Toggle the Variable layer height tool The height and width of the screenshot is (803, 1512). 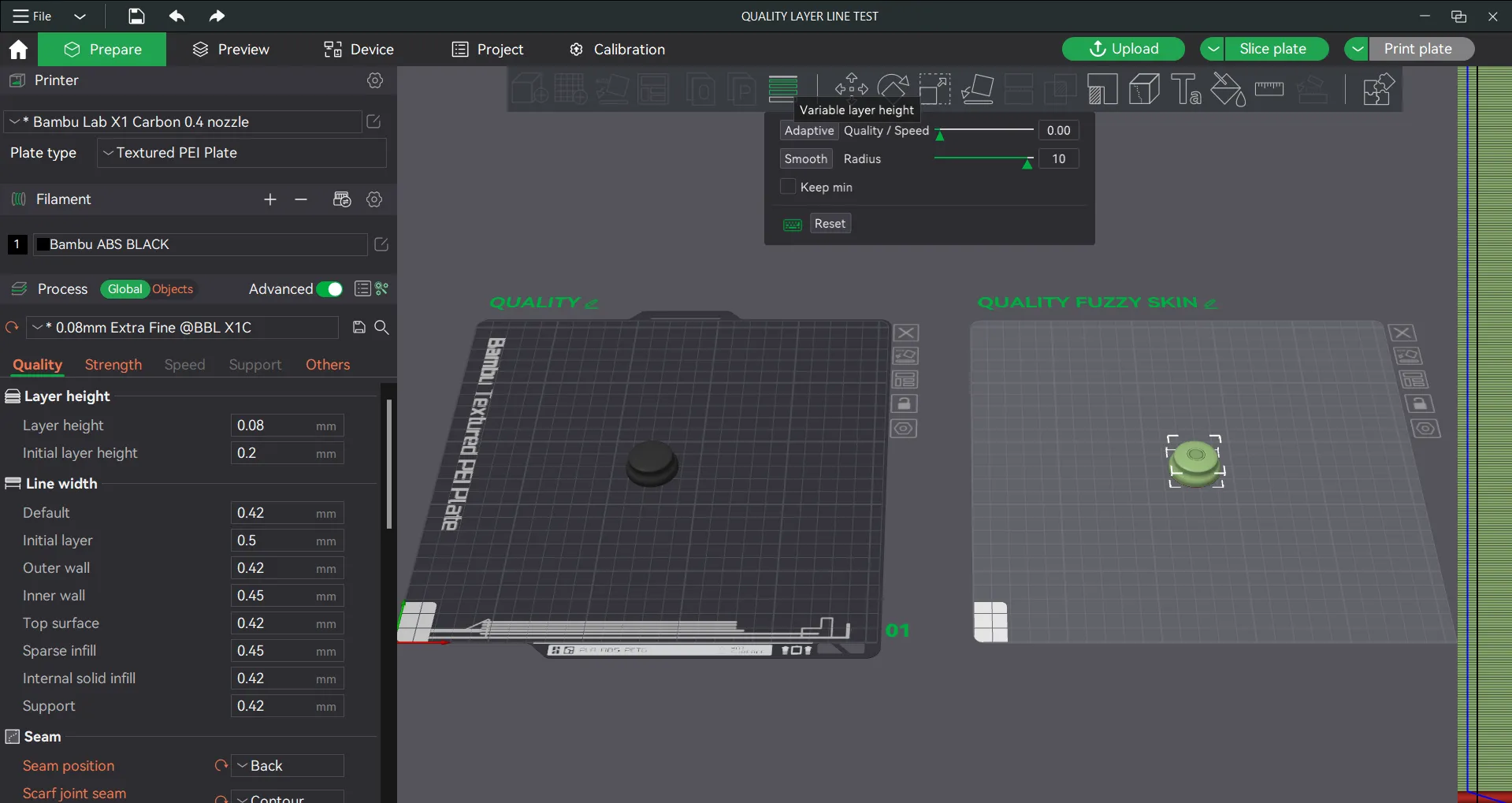[783, 88]
